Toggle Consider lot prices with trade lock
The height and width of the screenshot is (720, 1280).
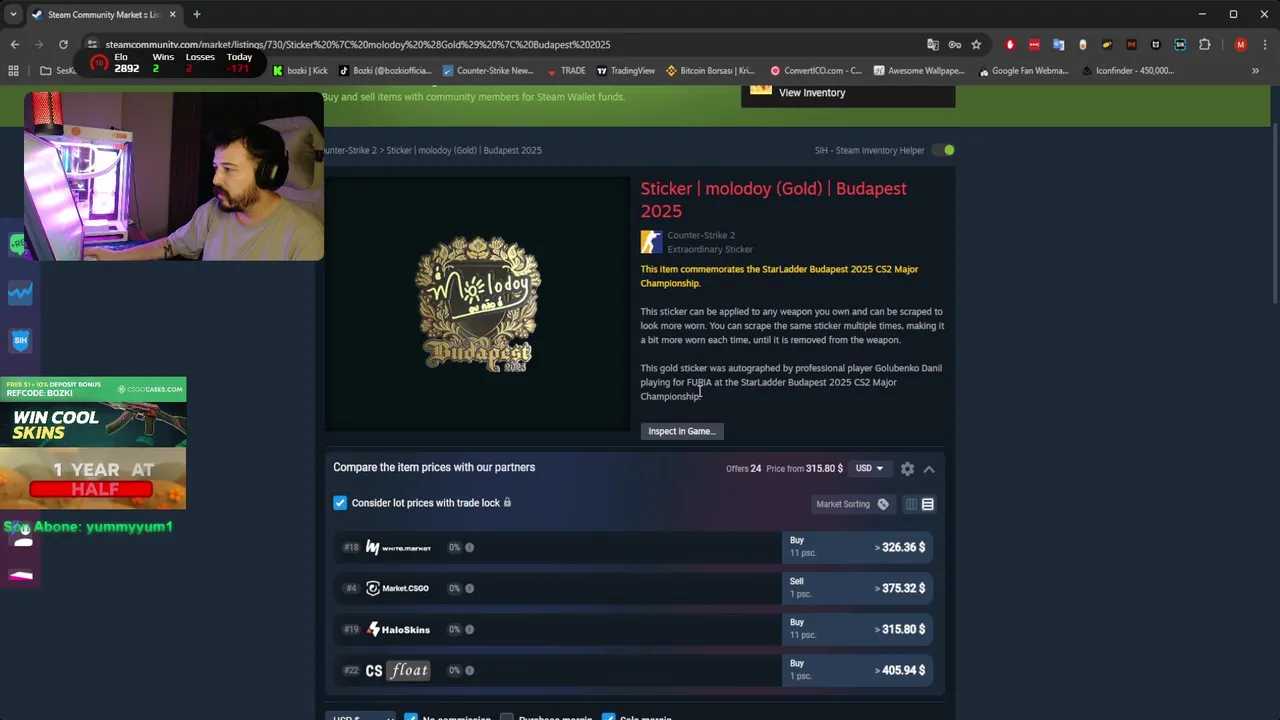(x=340, y=503)
